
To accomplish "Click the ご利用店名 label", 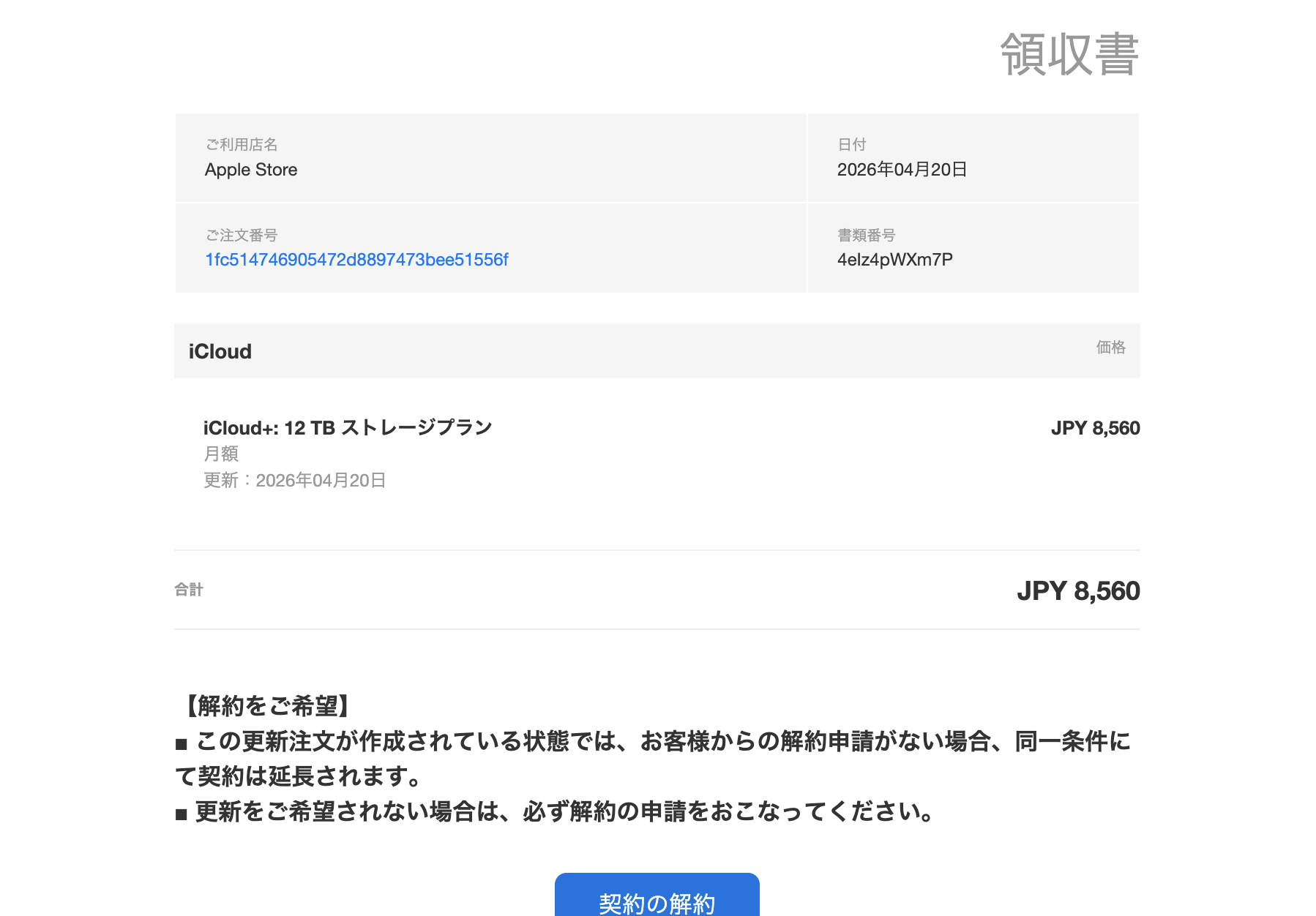I will 242,145.
